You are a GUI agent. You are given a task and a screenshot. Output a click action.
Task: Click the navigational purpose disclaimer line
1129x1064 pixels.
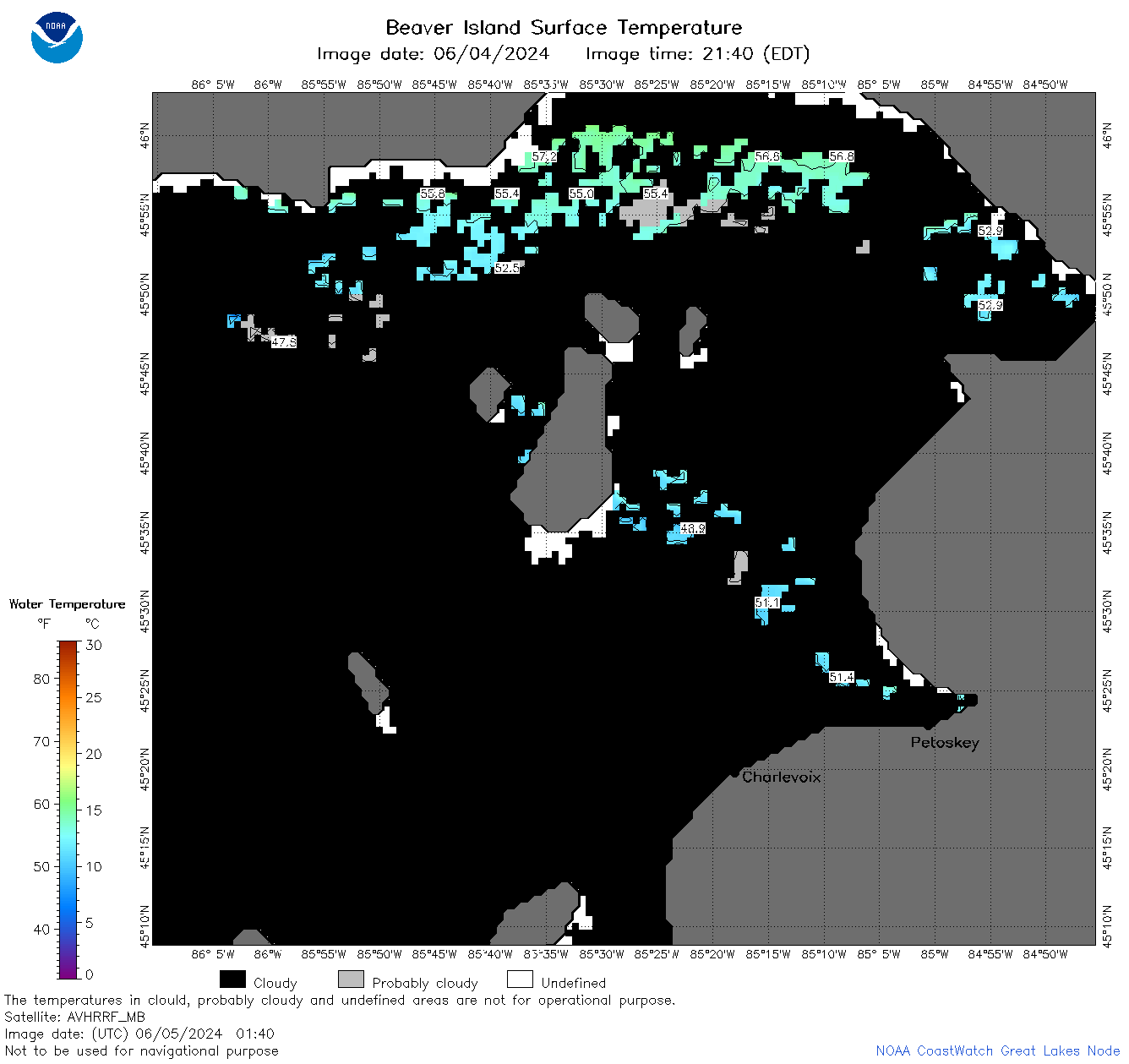142,1051
